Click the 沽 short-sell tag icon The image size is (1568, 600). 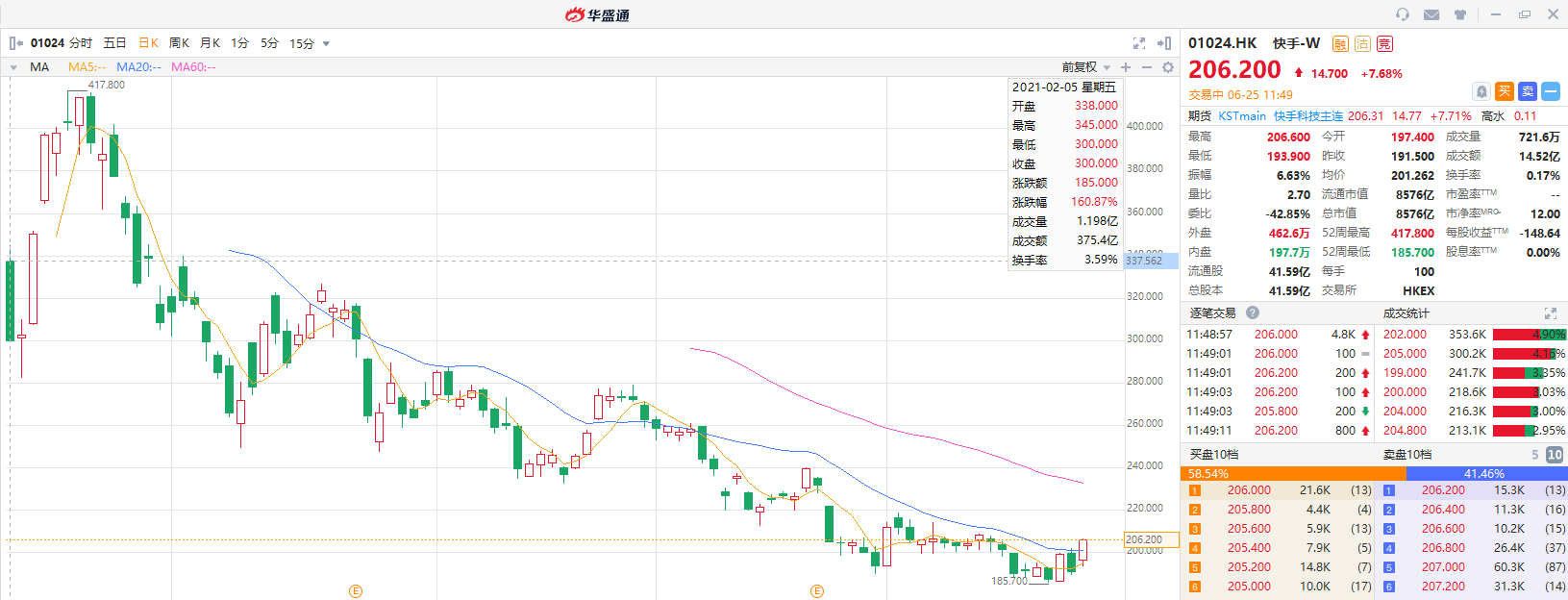[x=1362, y=43]
